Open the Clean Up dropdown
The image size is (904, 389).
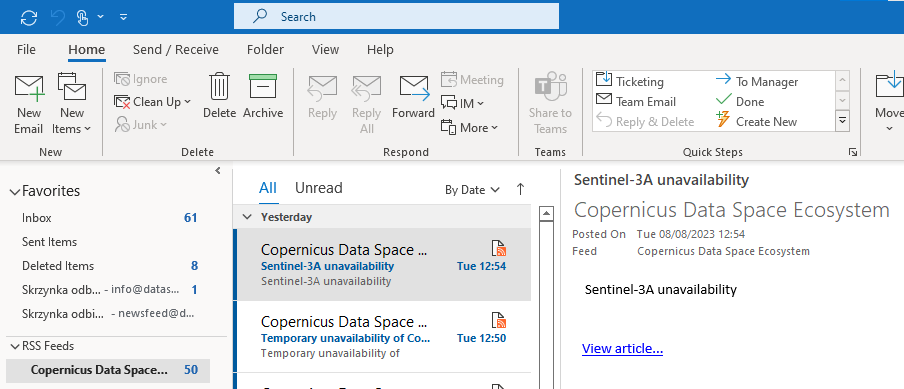coord(153,102)
